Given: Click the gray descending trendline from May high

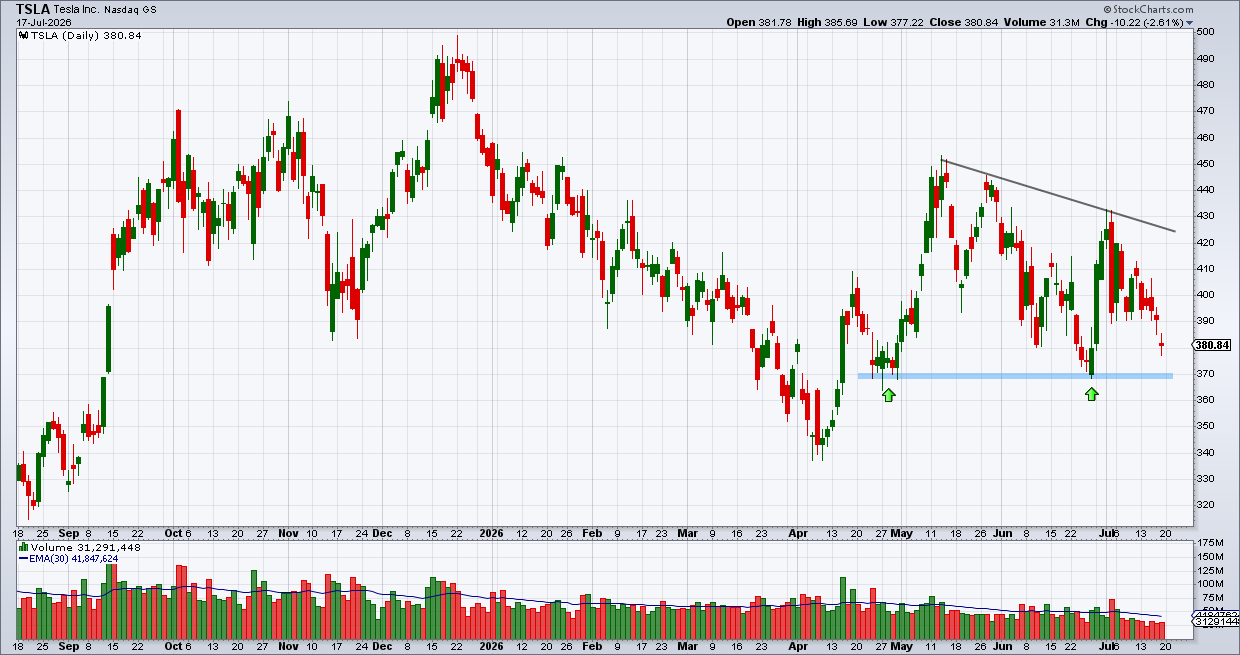Looking at the screenshot, I should (1058, 195).
